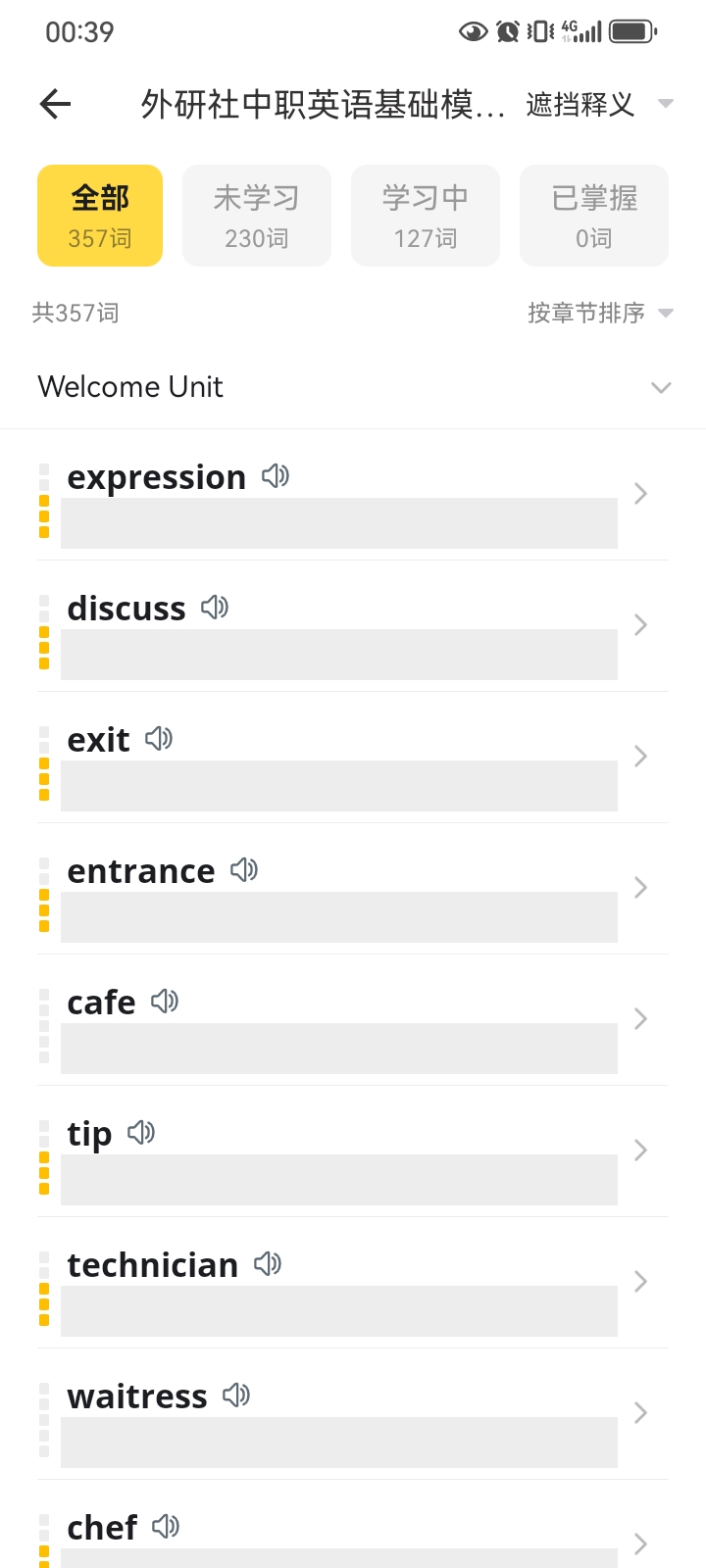This screenshot has height=1568, width=706.
Task: Tap the speaker icon beside waitress
Action: pos(236,1396)
